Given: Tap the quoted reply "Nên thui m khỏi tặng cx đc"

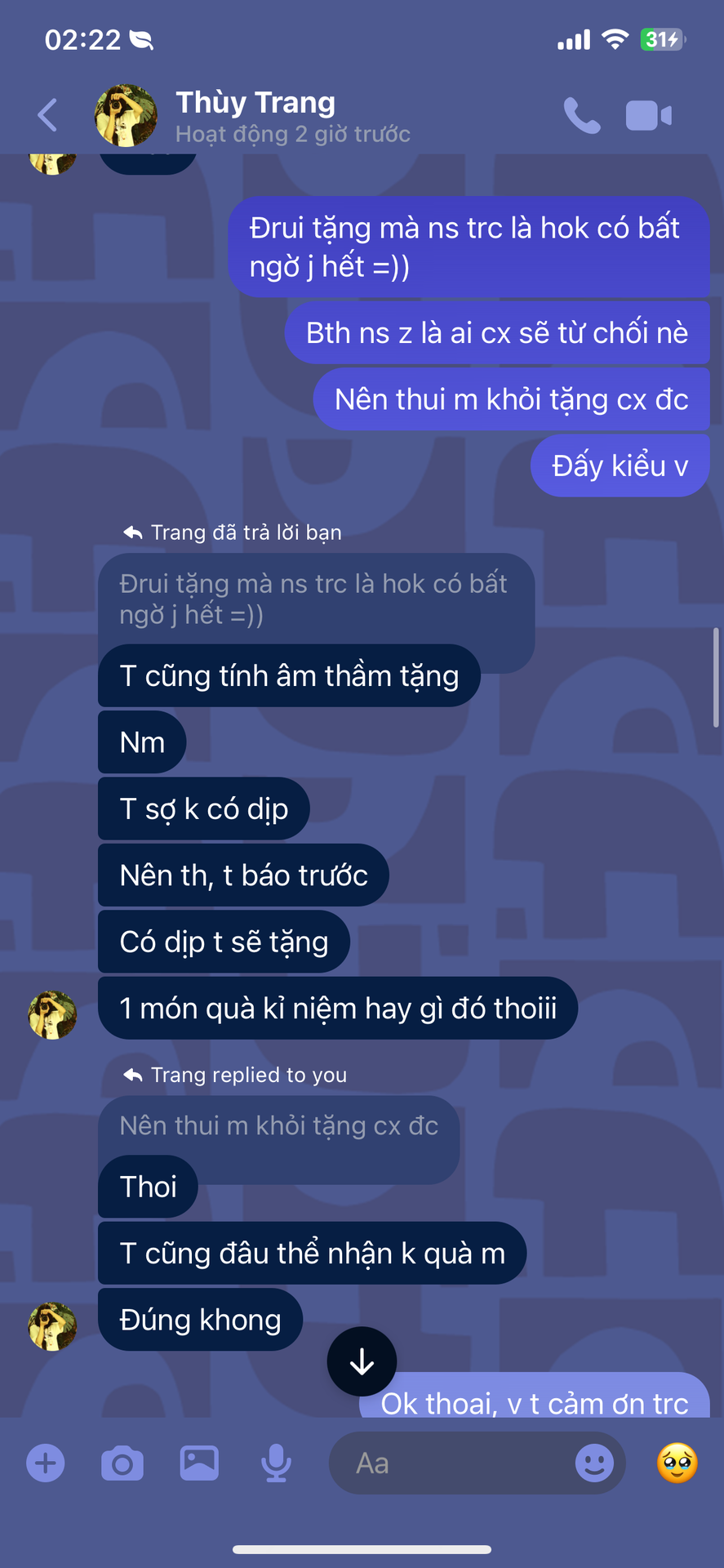Looking at the screenshot, I should coord(278,1125).
